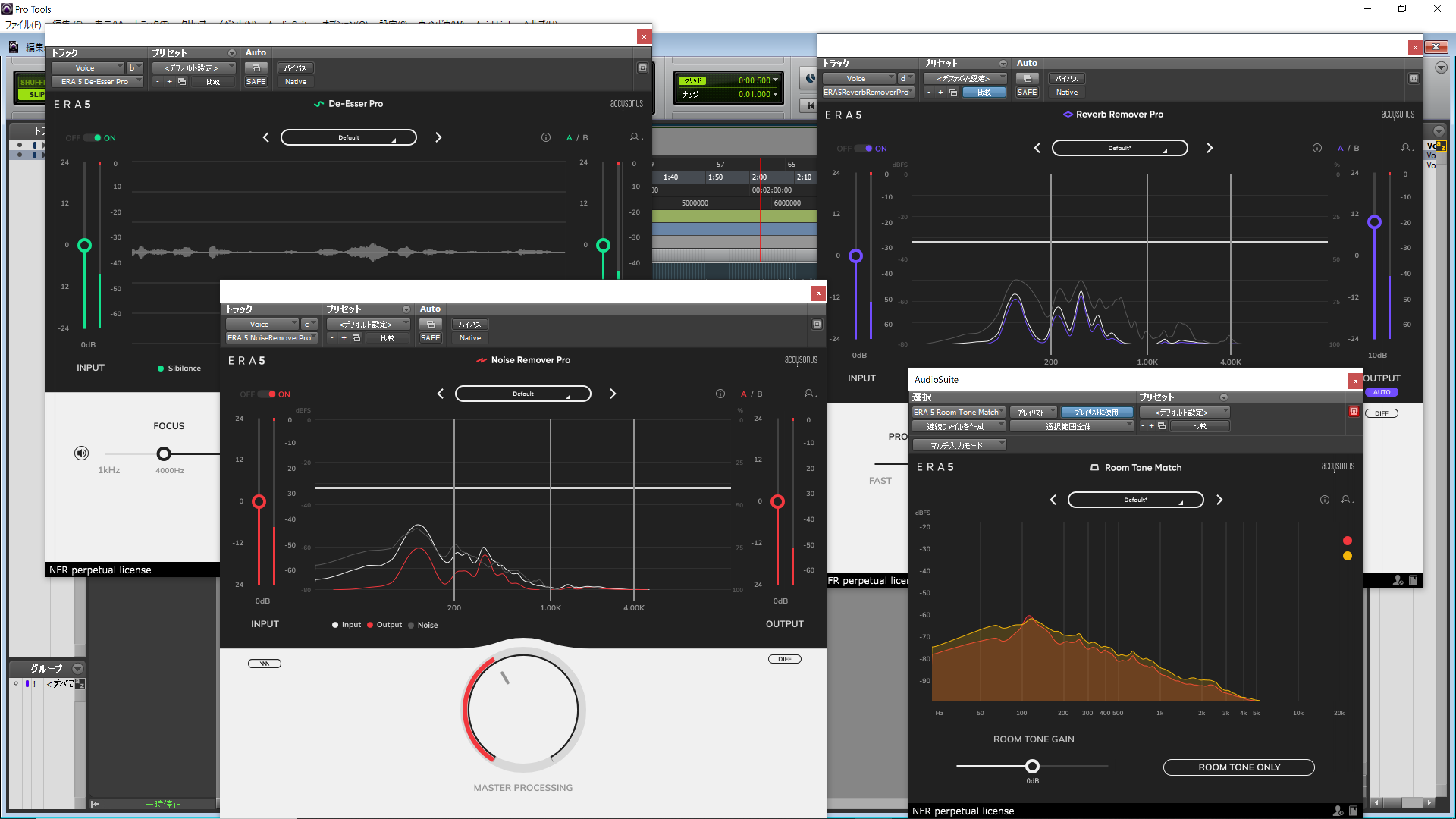Click Native button in Noise Remover header
The width and height of the screenshot is (1456, 819).
point(470,338)
